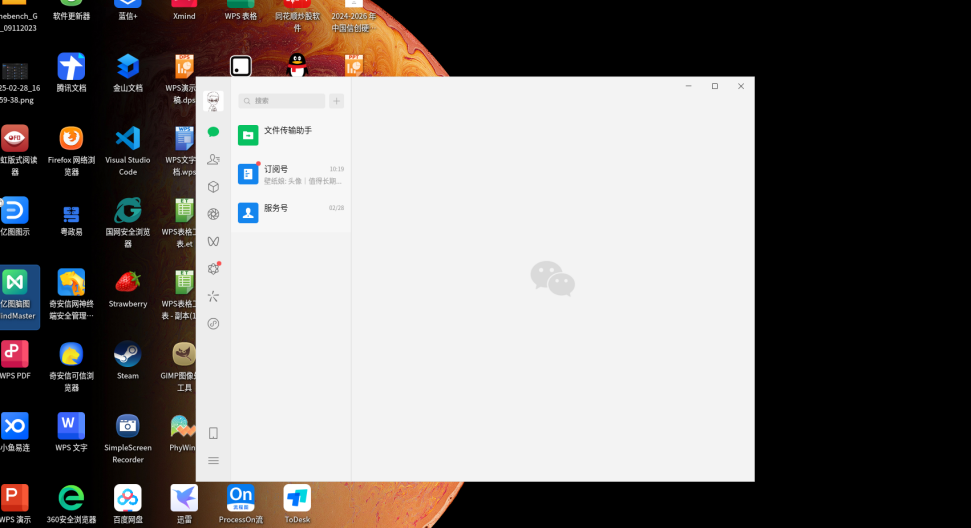Viewport: 971px width, 528px height.
Task: Open the Favorites cube icon in sidebar
Action: pos(213,187)
